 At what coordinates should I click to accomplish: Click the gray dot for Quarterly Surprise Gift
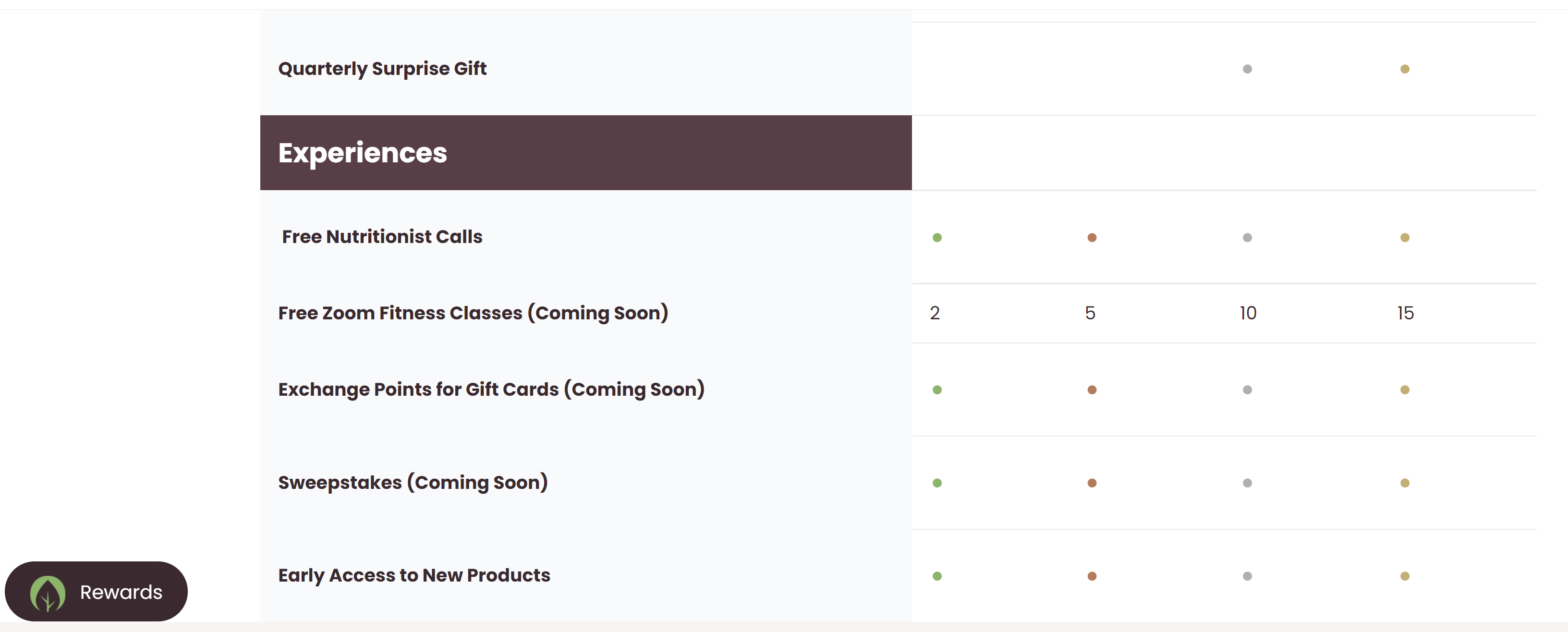(1247, 69)
